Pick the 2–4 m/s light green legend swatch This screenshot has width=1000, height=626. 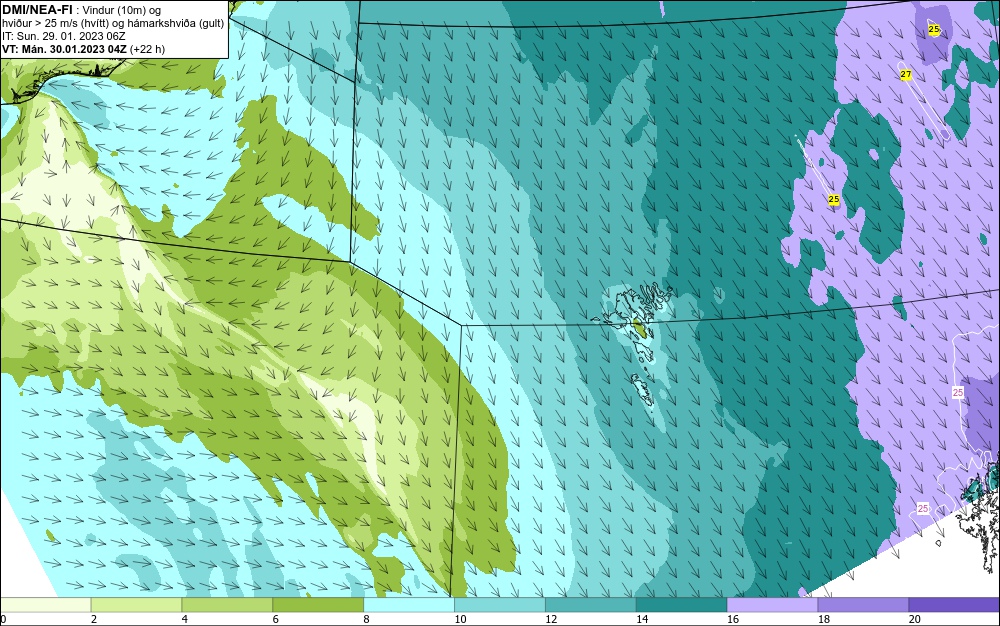pyautogui.click(x=136, y=604)
